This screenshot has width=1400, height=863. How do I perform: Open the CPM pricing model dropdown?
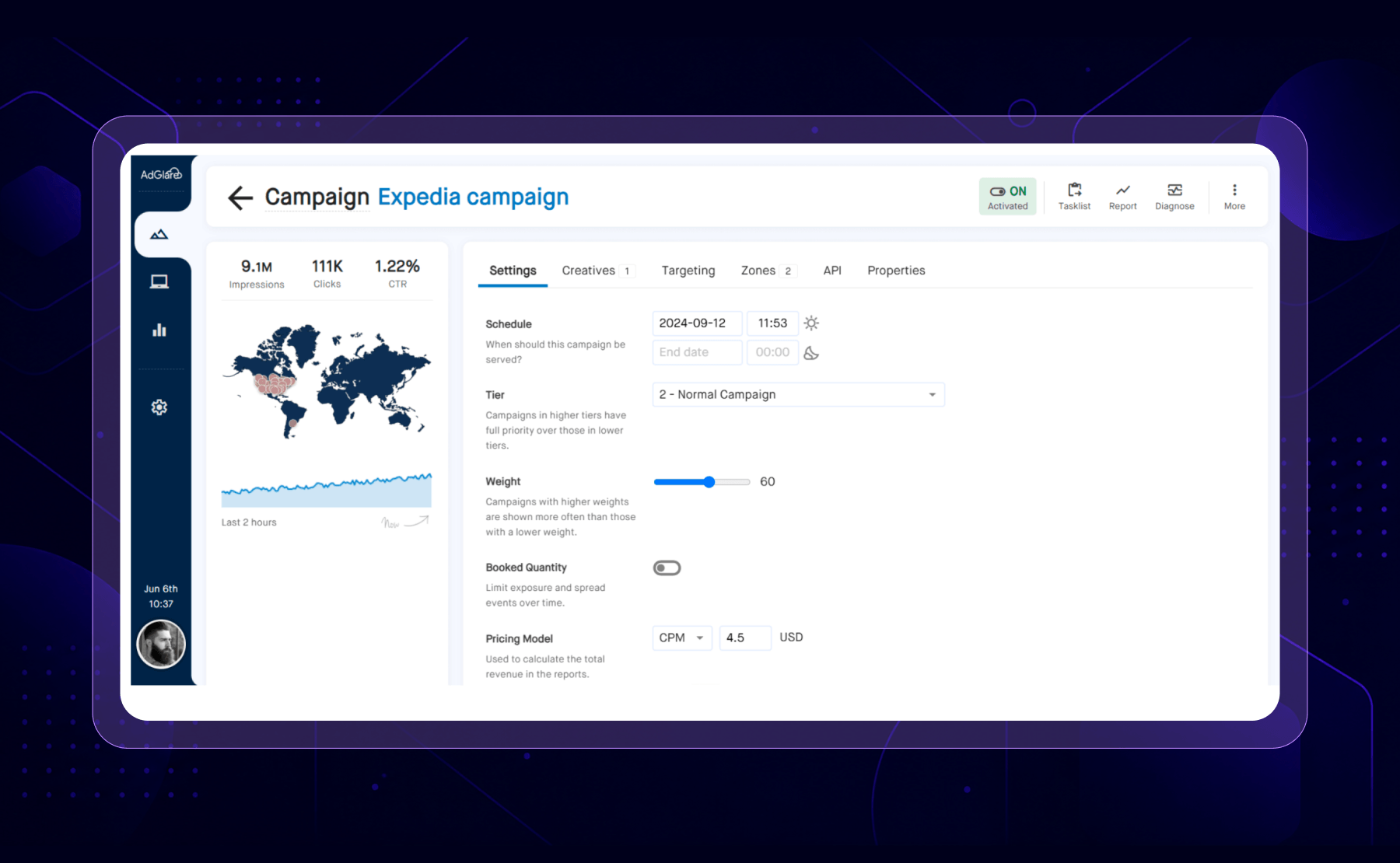tap(682, 638)
